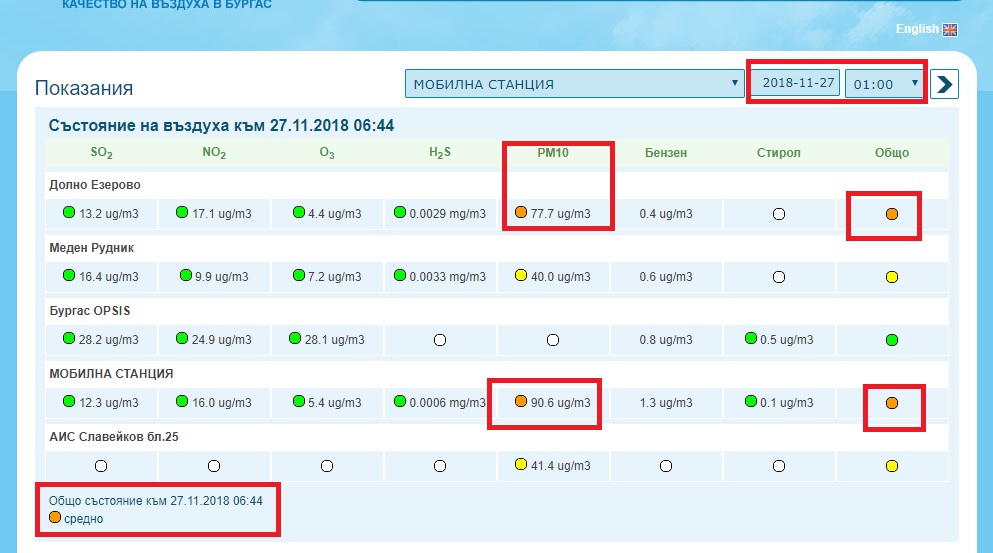Click the Общо column header

892,153
